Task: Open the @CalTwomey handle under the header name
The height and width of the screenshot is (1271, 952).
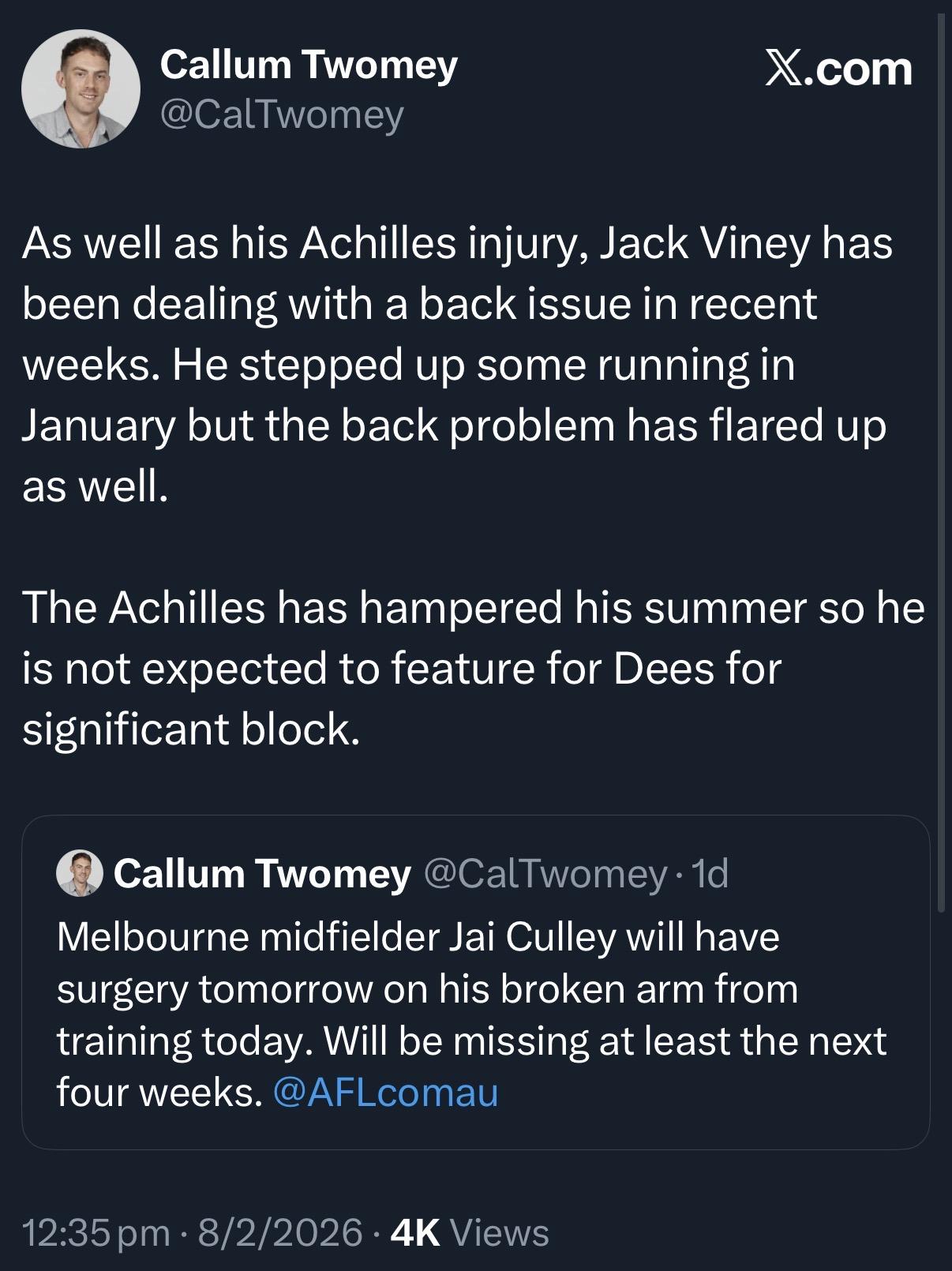Action: tap(282, 115)
